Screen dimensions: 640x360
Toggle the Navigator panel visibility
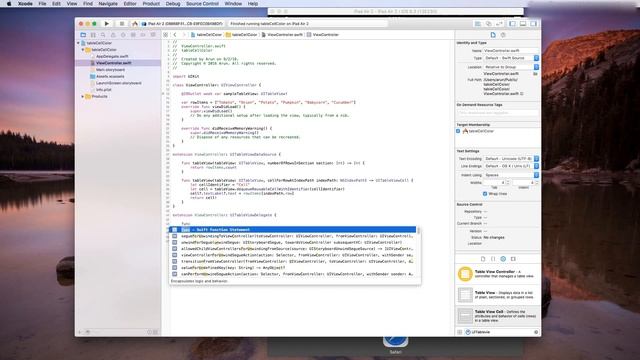512,24
